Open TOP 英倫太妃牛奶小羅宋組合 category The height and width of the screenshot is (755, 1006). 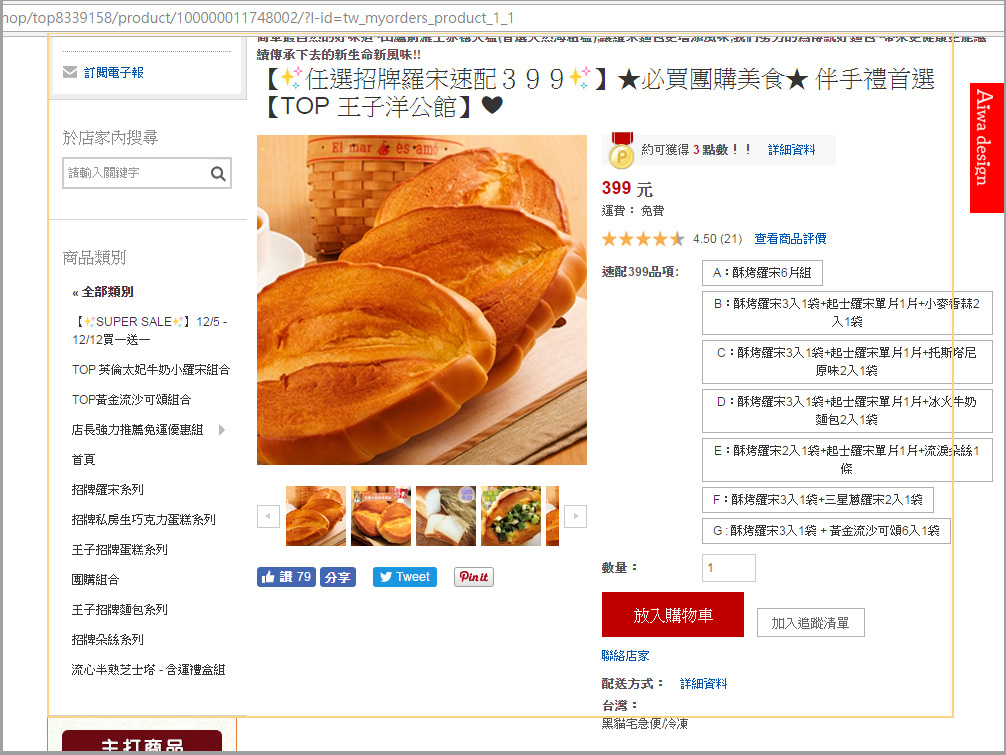pyautogui.click(x=151, y=369)
